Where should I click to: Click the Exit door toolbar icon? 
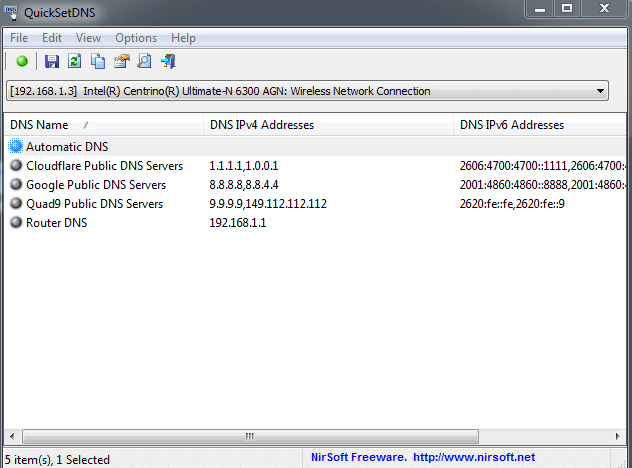(169, 62)
